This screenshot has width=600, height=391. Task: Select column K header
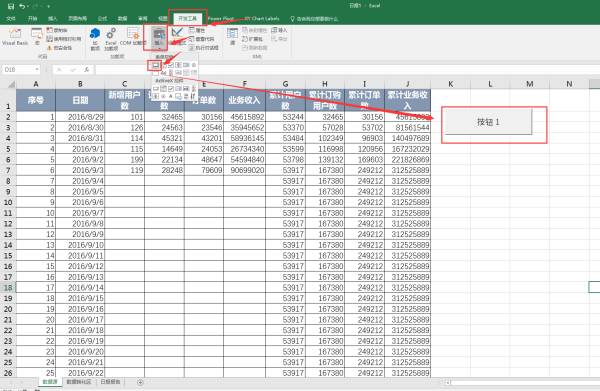tap(451, 84)
